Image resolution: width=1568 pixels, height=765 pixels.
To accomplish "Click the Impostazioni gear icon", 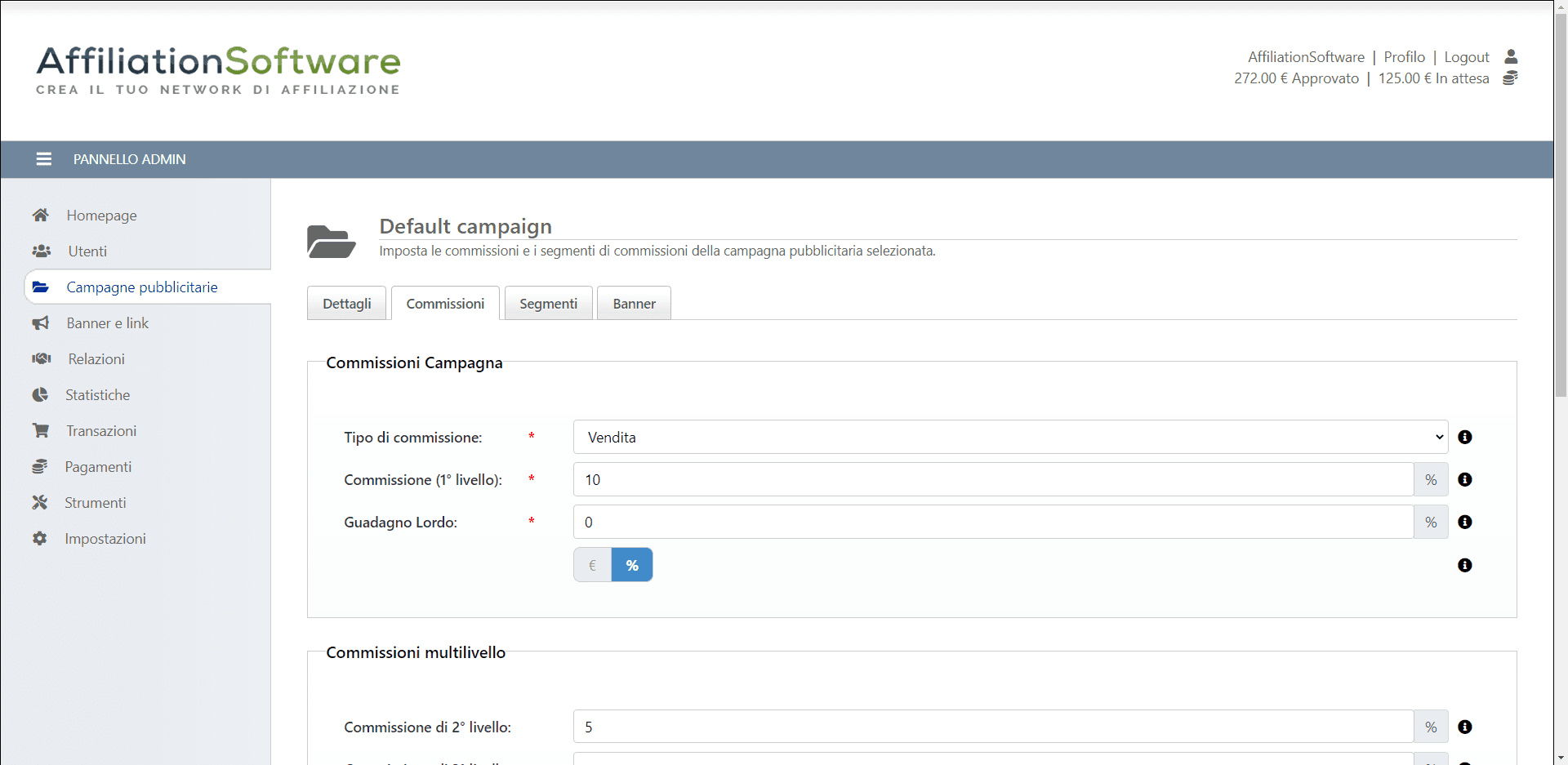I will pos(39,539).
